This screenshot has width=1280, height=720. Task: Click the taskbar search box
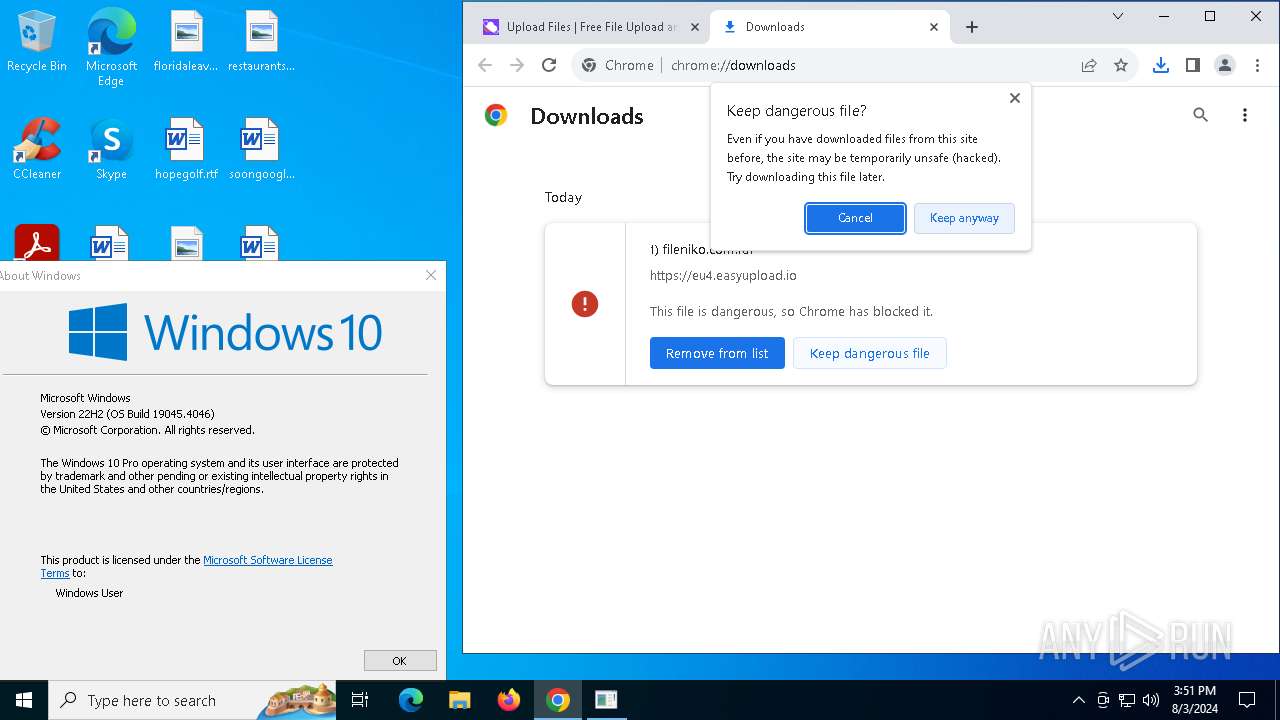tap(193, 700)
